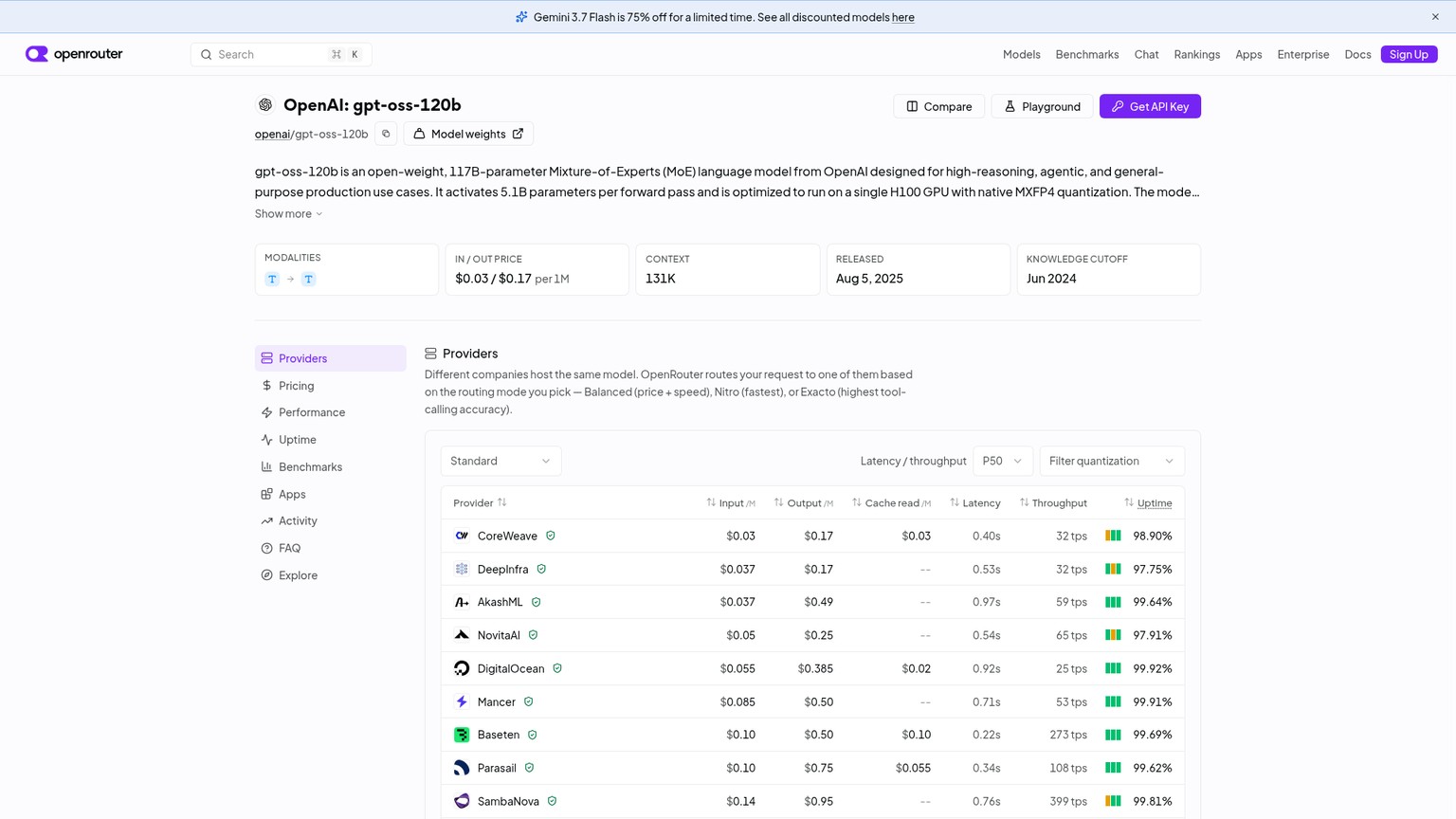Open Enterprise in the top navigation
Screen dimensions: 1456x819
(1303, 54)
